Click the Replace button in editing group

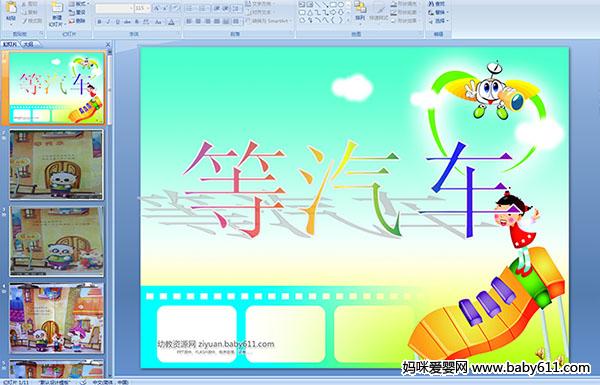click(437, 12)
